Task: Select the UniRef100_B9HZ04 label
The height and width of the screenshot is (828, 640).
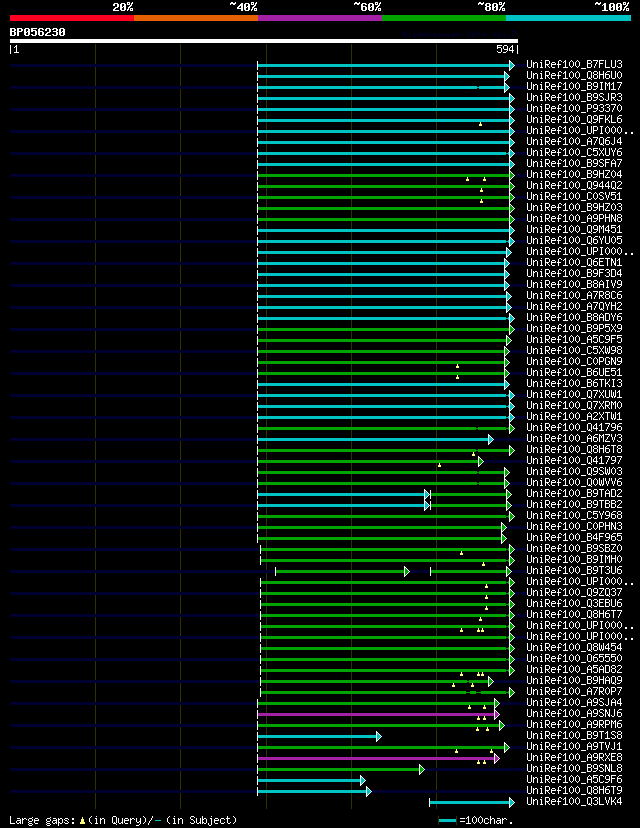Action: (x=575, y=174)
